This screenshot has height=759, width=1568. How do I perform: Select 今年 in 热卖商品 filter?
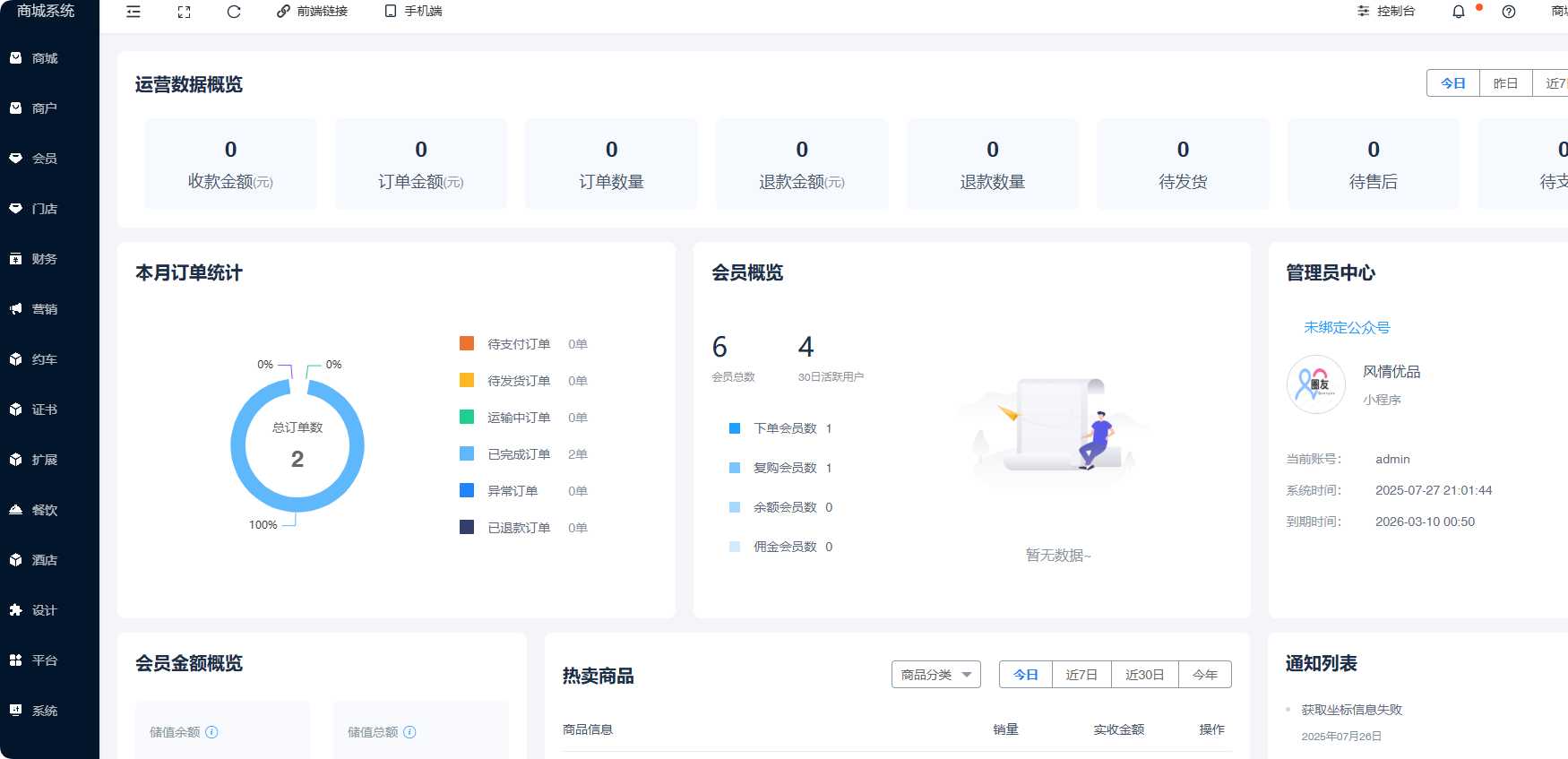pyautogui.click(x=1205, y=675)
